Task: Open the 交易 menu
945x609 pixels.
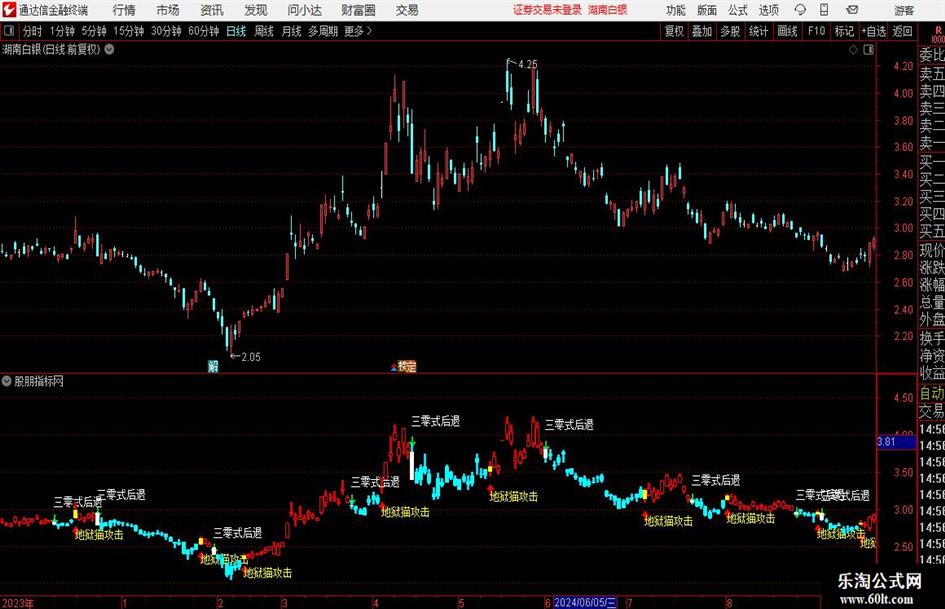Action: [407, 10]
